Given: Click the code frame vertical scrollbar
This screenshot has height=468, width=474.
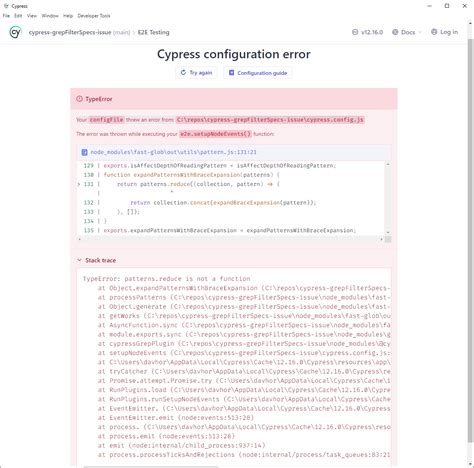Looking at the screenshot, I should click(x=388, y=198).
